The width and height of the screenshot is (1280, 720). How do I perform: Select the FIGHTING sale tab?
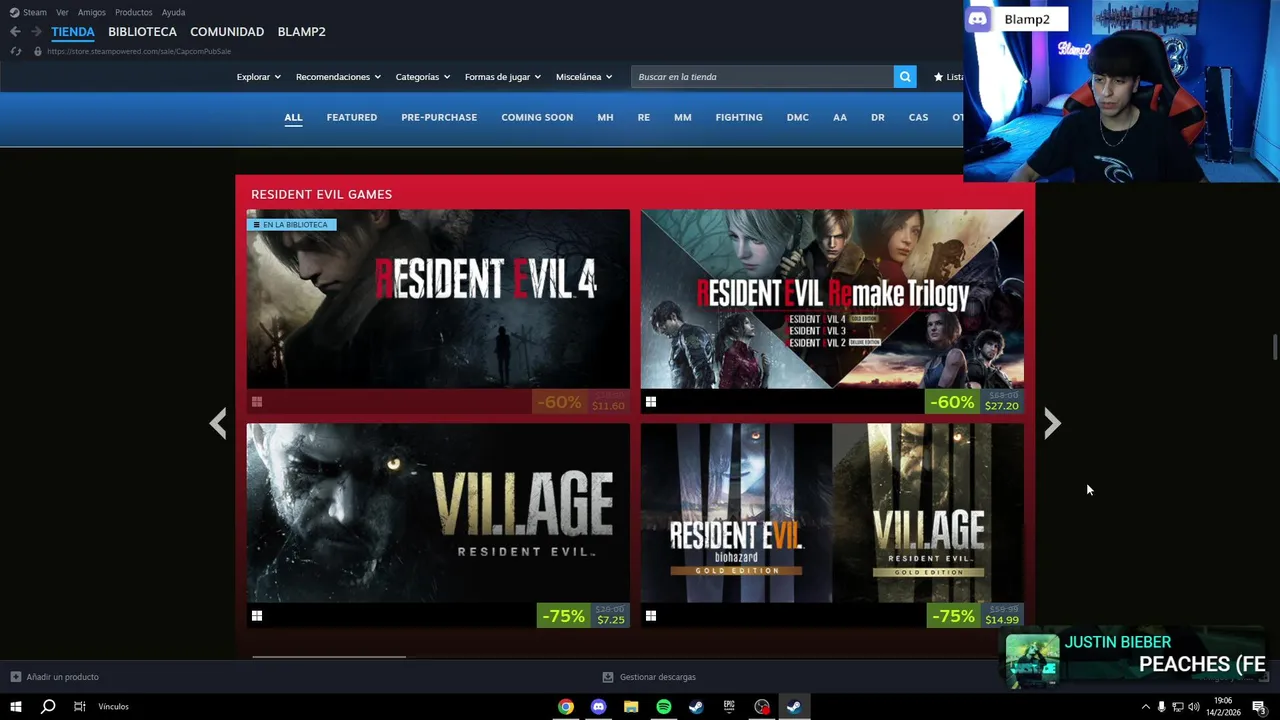(x=739, y=117)
